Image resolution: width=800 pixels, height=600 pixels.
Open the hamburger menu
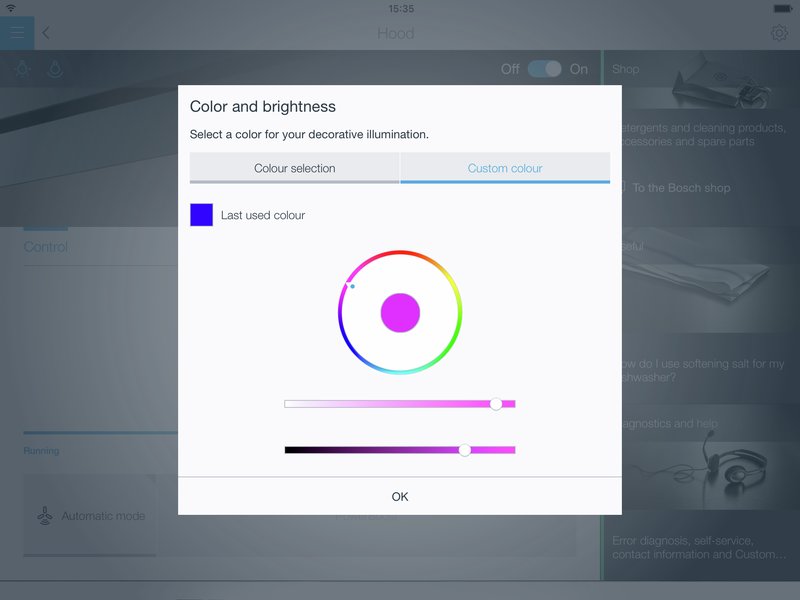click(x=17, y=33)
